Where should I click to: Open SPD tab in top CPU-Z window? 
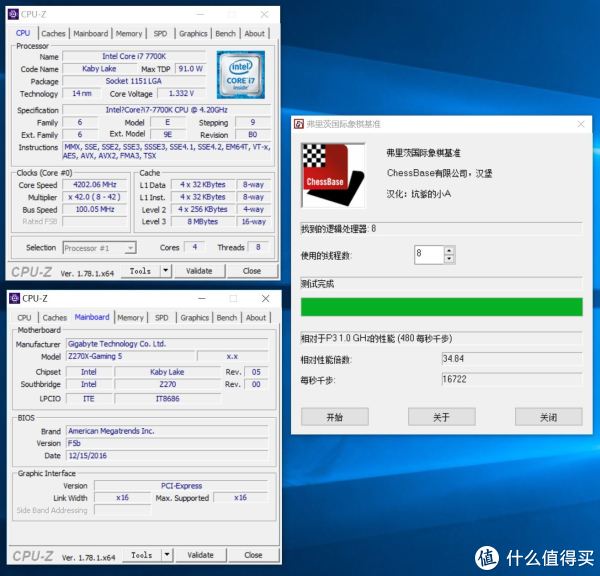tap(160, 34)
